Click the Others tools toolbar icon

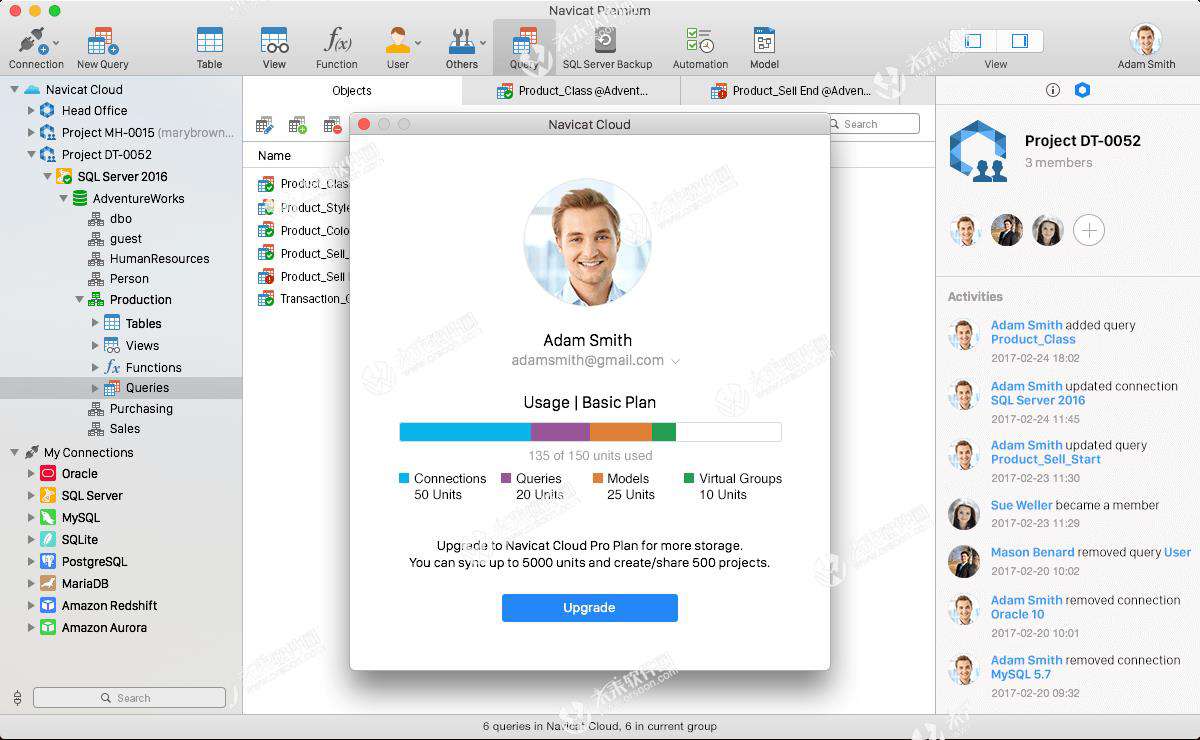461,41
